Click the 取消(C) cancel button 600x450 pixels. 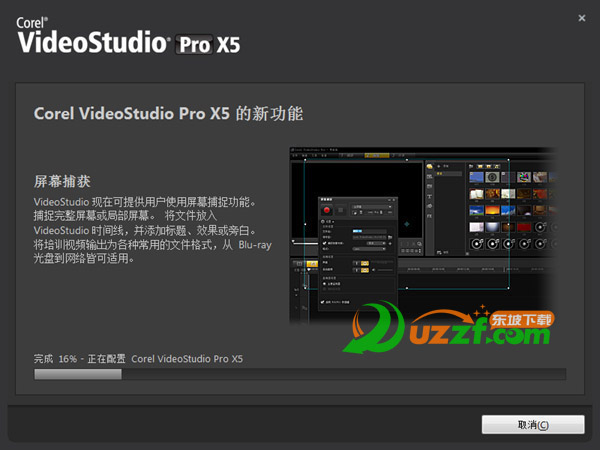[x=533, y=424]
